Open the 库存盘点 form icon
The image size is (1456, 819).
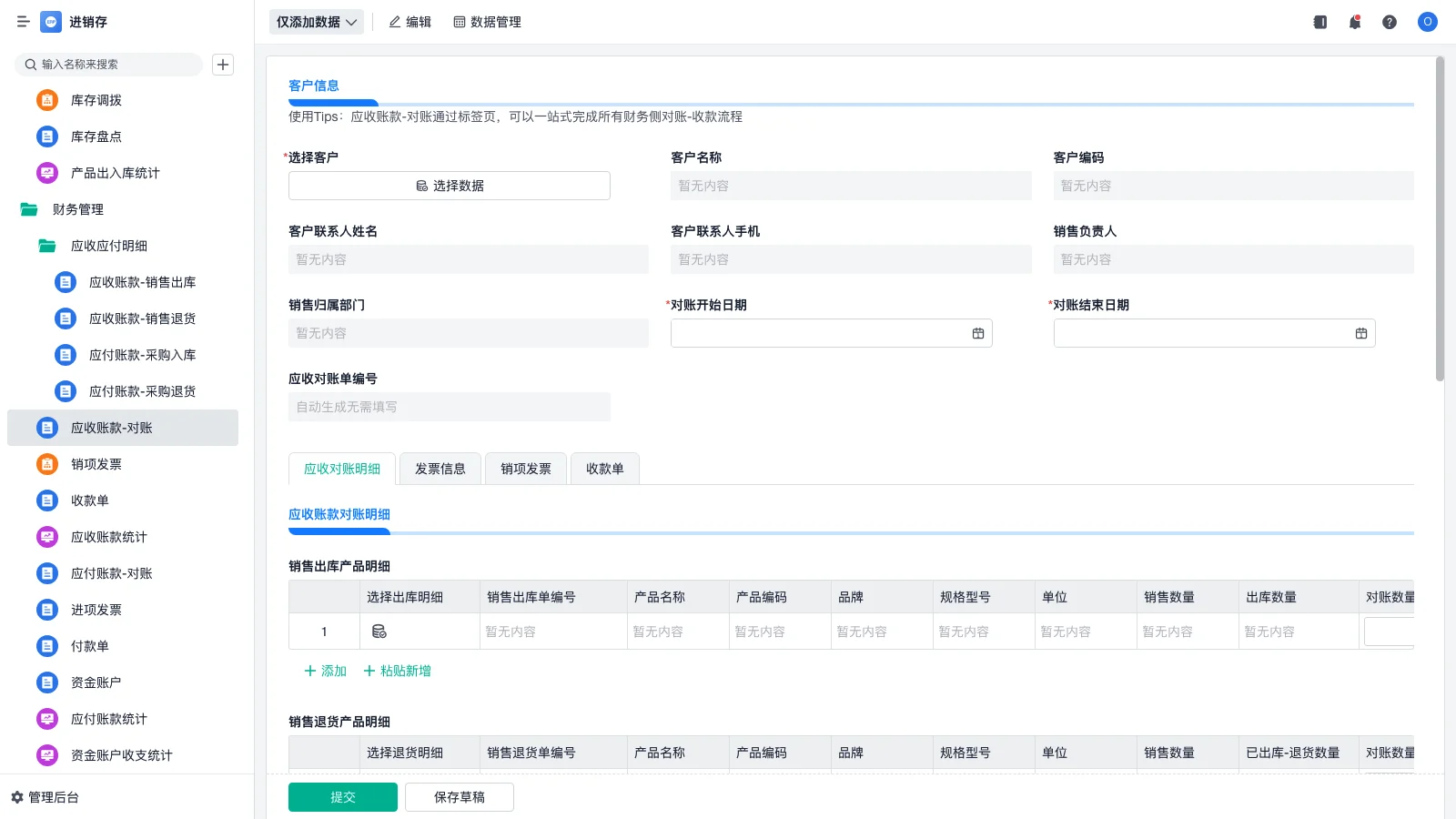click(x=47, y=136)
